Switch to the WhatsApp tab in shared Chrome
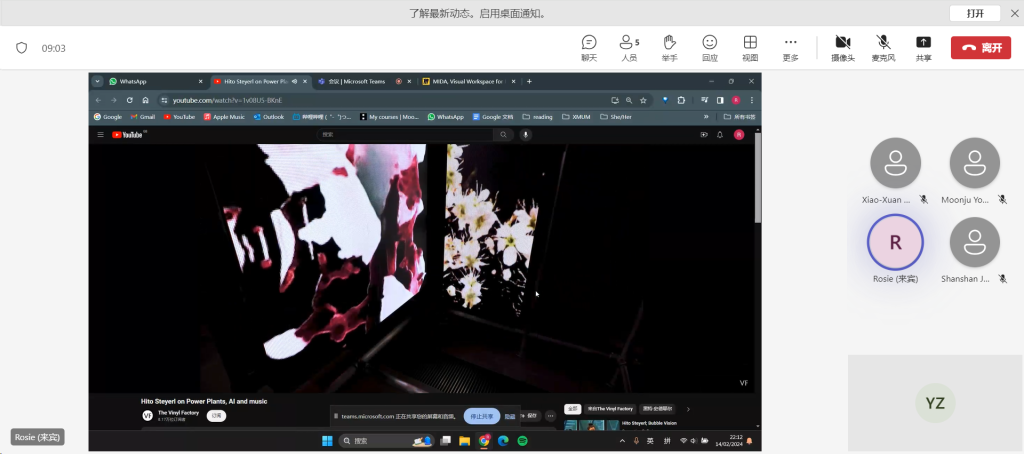Image resolution: width=1024 pixels, height=454 pixels. tap(156, 82)
